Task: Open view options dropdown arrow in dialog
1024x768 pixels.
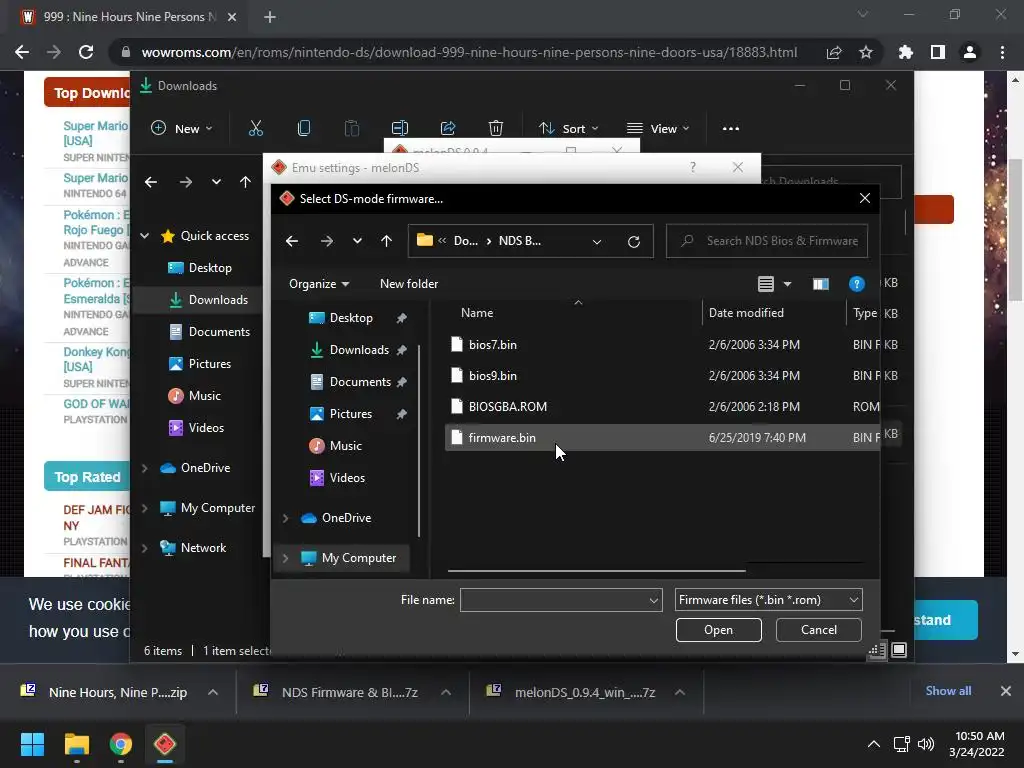Action: tap(787, 284)
